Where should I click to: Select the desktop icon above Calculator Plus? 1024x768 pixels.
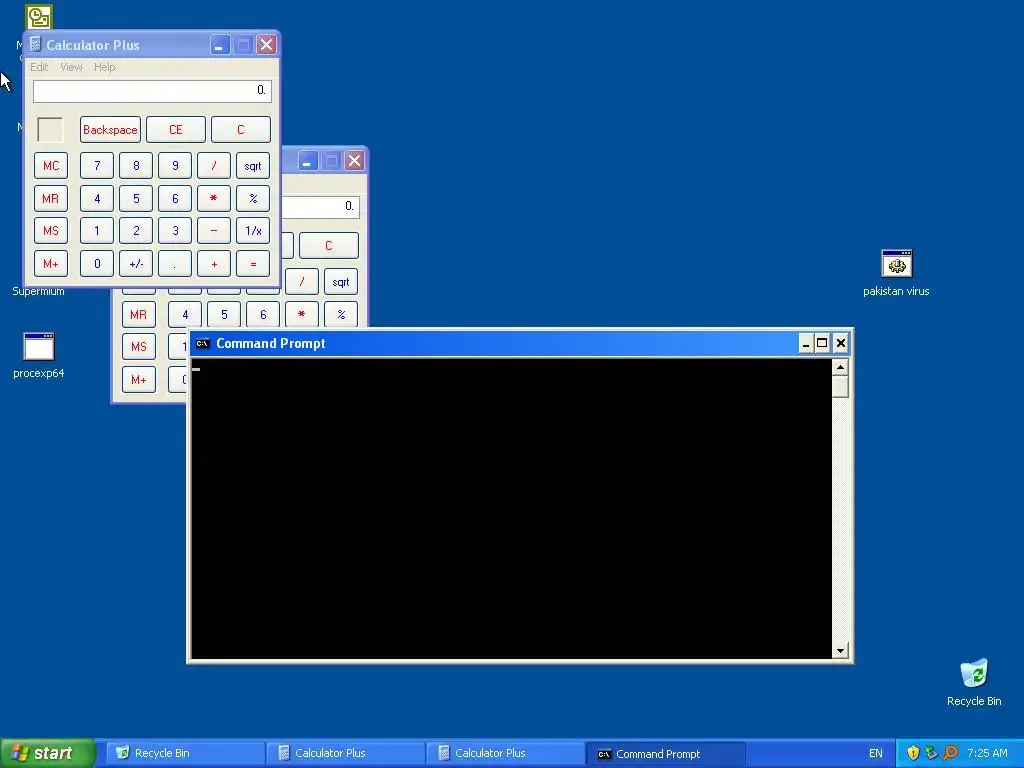[39, 17]
